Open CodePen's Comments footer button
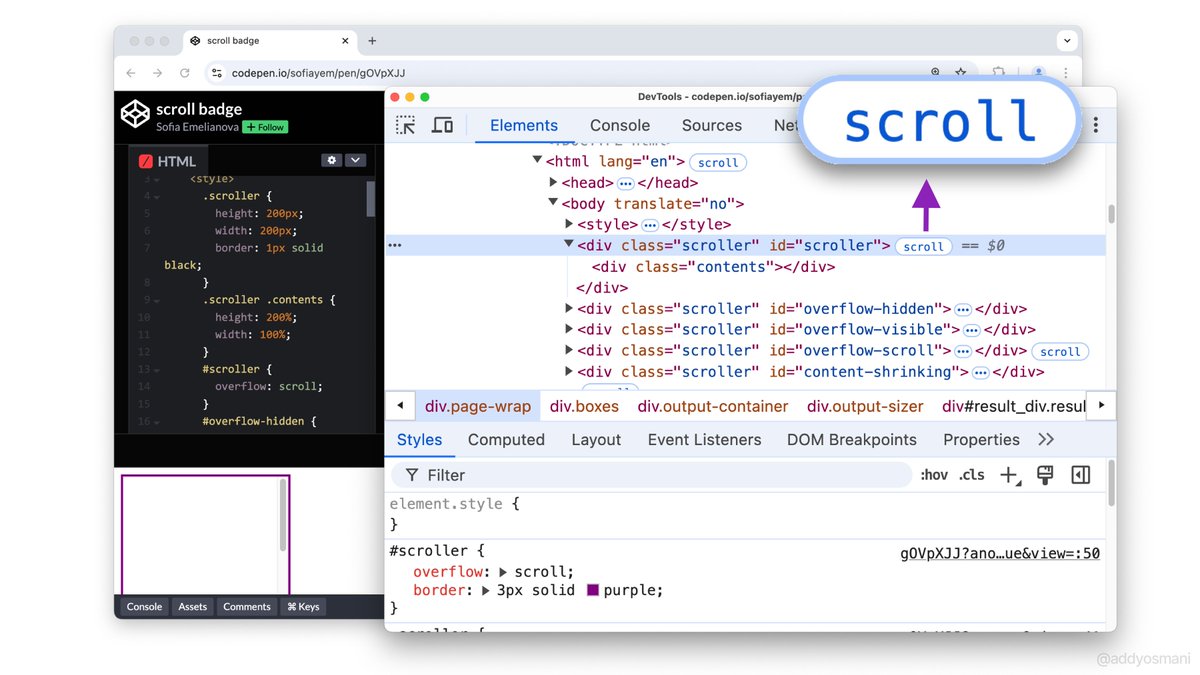 coord(247,607)
